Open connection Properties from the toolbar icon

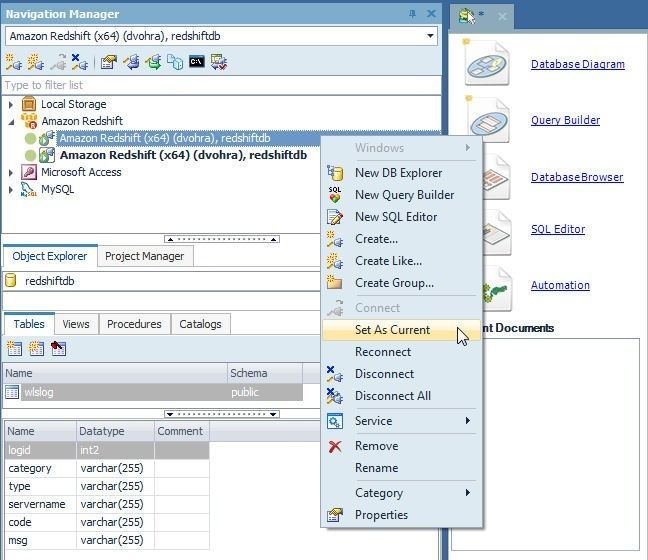(x=109, y=62)
